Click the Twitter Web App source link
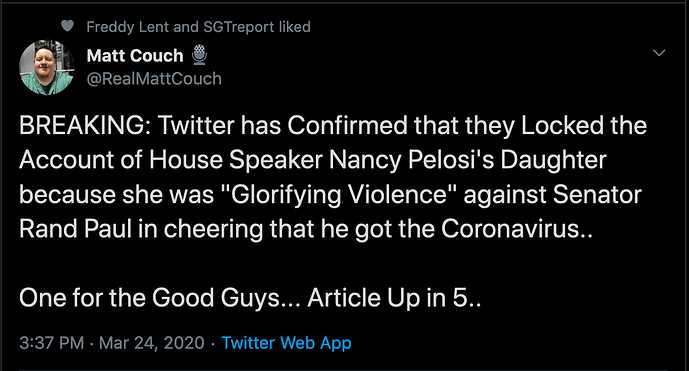 286,343
